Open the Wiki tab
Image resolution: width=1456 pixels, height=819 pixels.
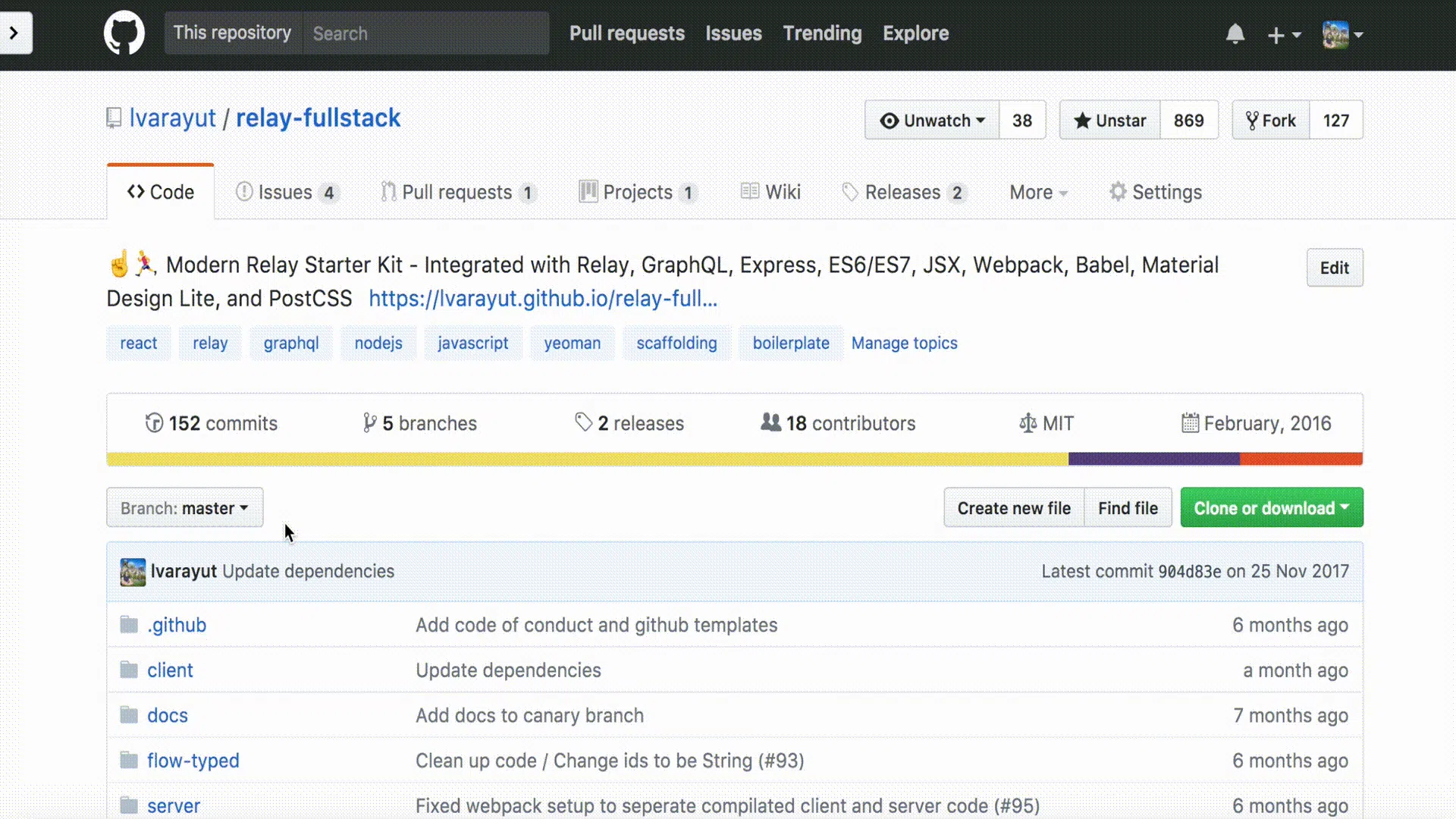coord(770,192)
